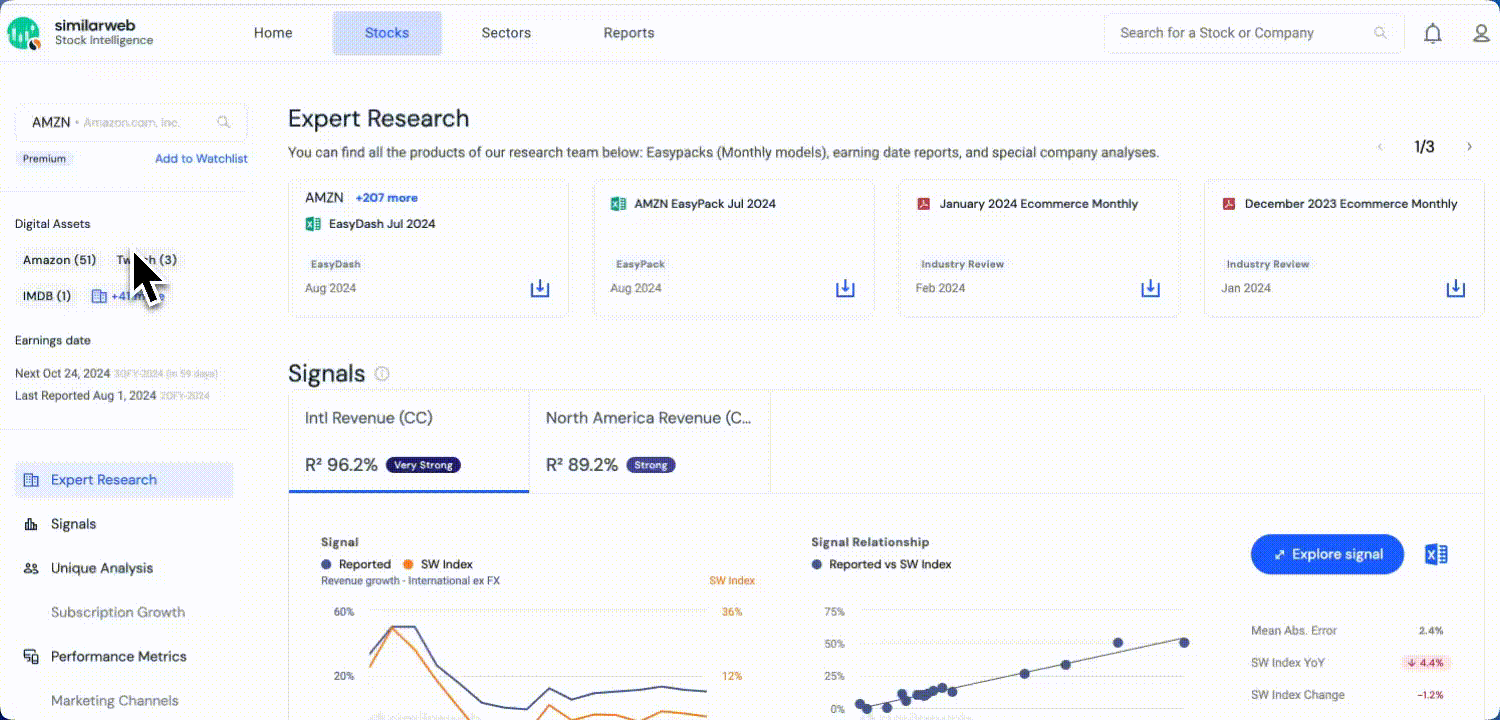1500x720 pixels.
Task: Click the SW Index YoY 4.4% value
Action: pyautogui.click(x=1426, y=662)
